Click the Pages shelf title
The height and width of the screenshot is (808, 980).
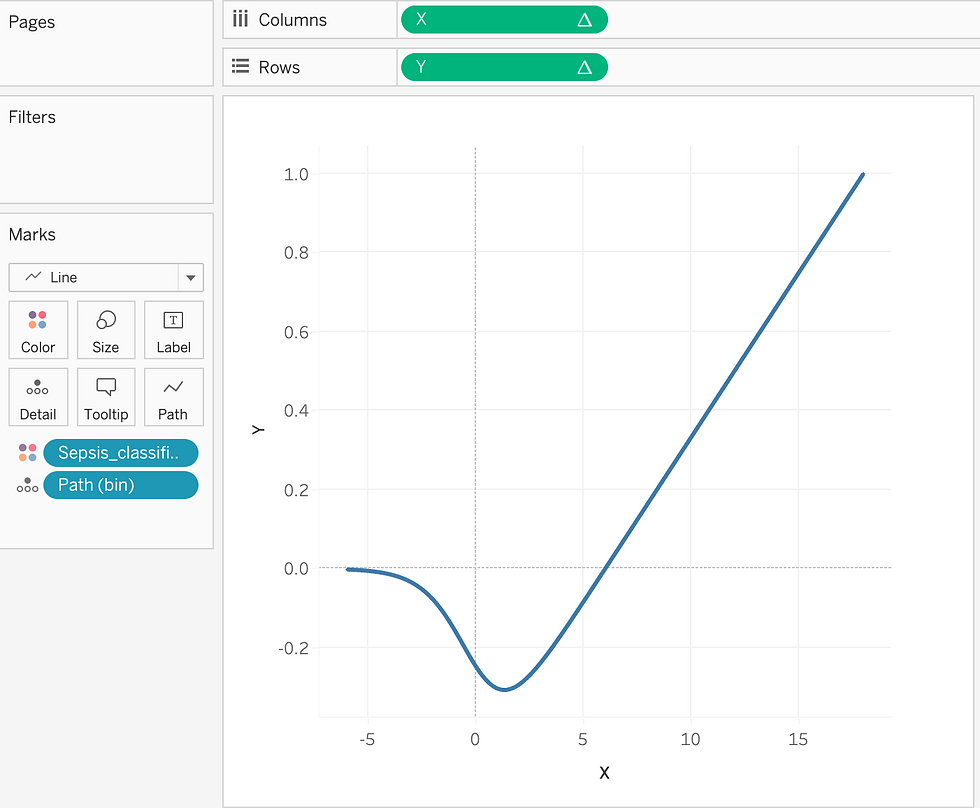point(32,22)
